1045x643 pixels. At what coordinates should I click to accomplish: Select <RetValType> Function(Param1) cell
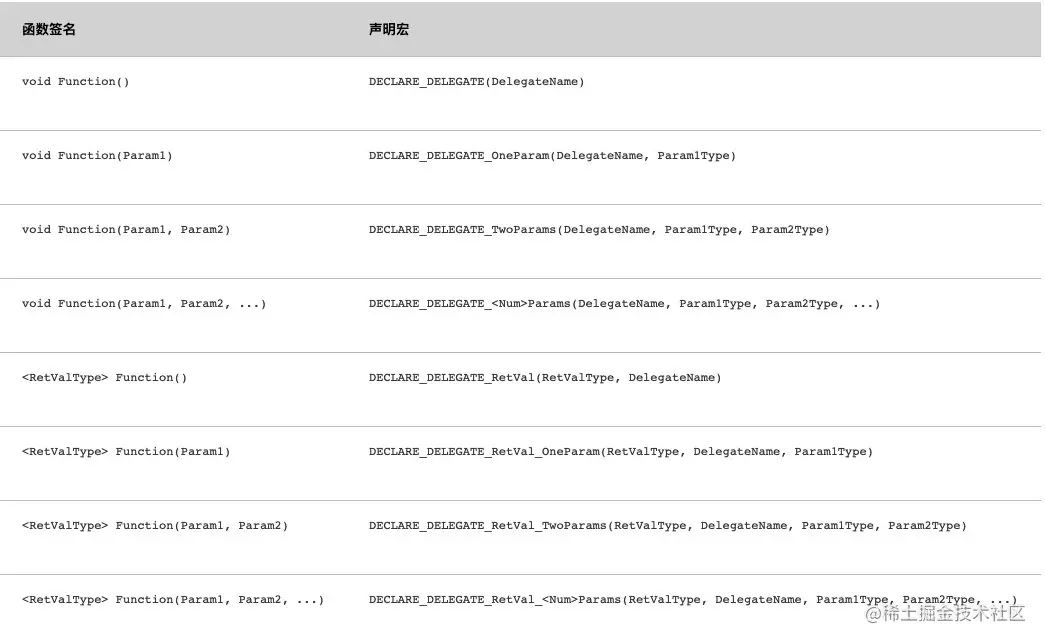pos(126,451)
